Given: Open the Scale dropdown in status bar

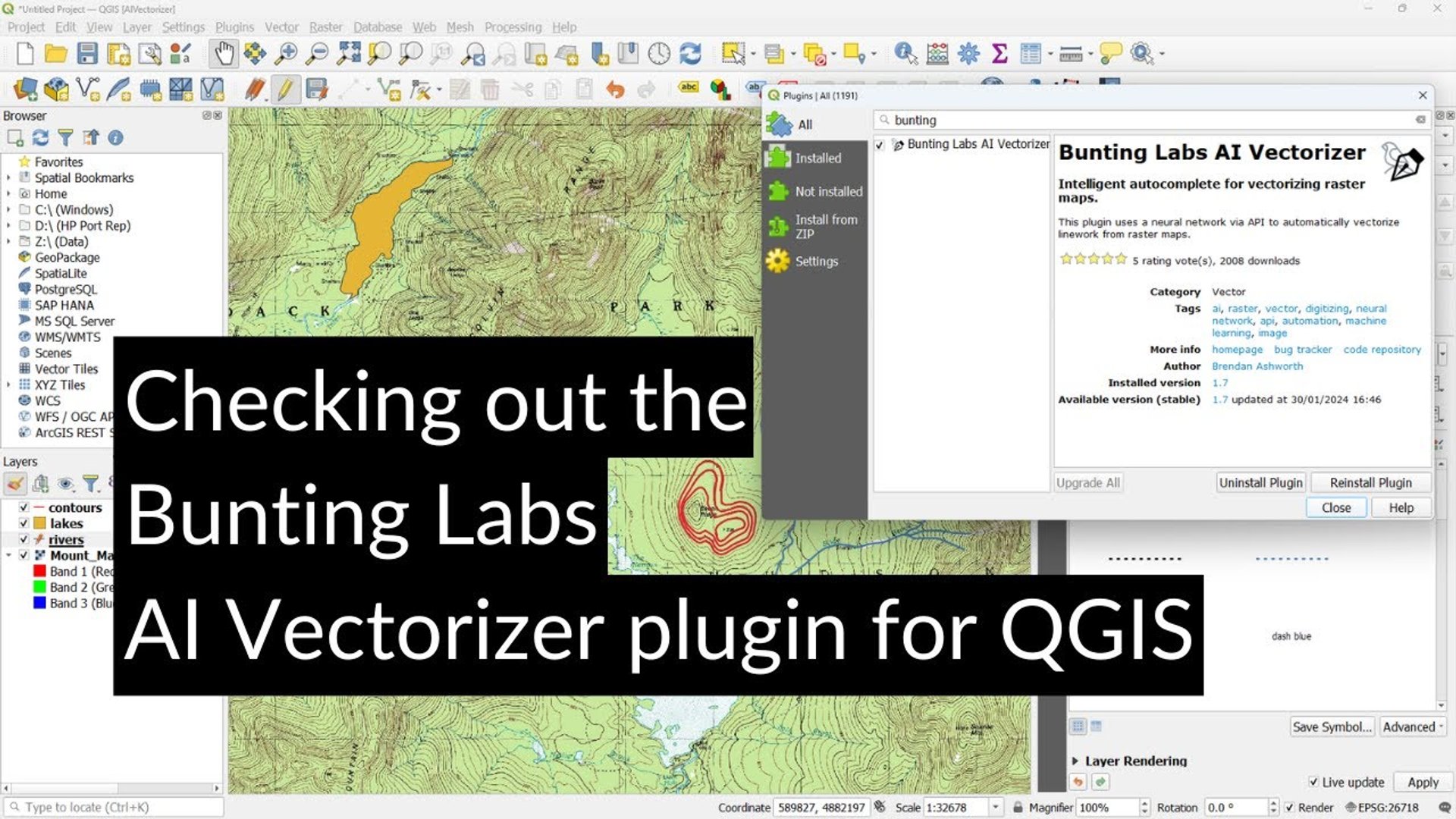Looking at the screenshot, I should tap(996, 808).
